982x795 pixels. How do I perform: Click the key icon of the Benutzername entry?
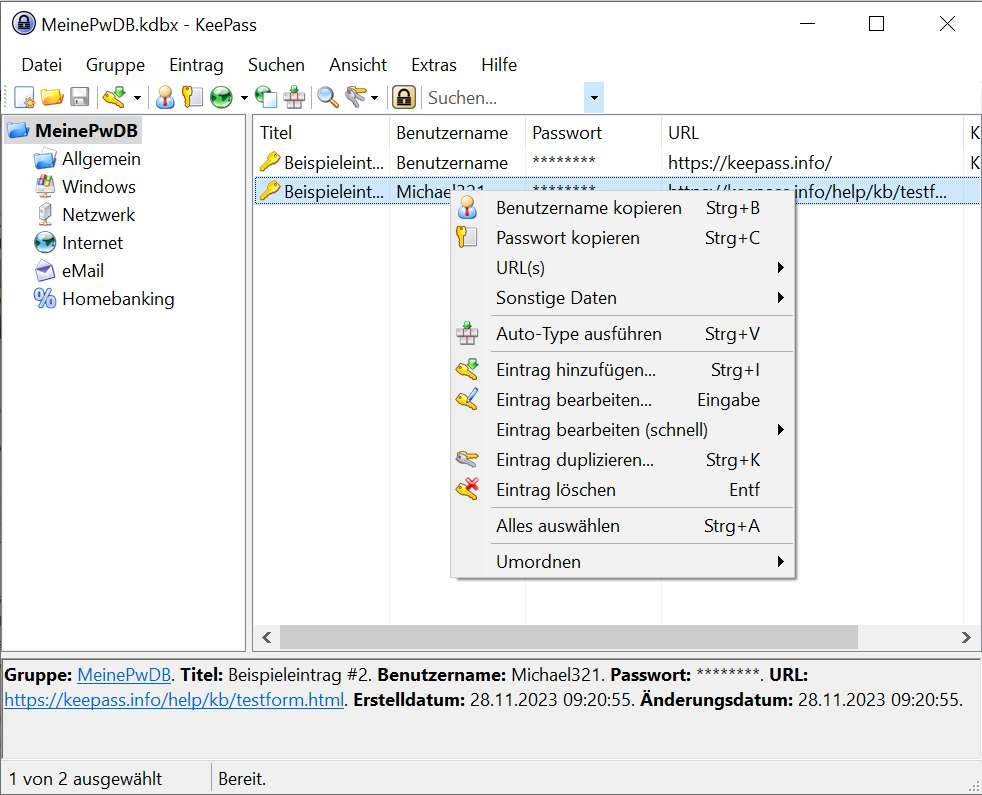pyautogui.click(x=269, y=162)
